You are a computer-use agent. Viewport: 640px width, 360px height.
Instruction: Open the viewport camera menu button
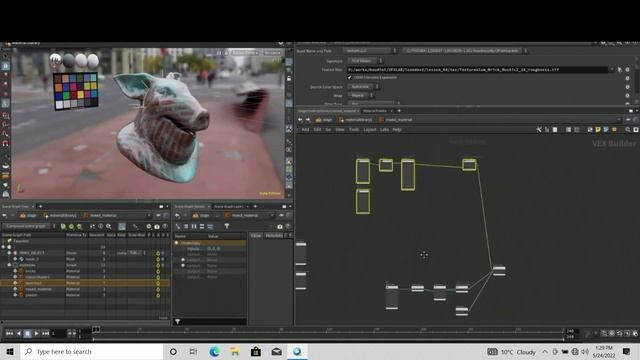coord(272,53)
